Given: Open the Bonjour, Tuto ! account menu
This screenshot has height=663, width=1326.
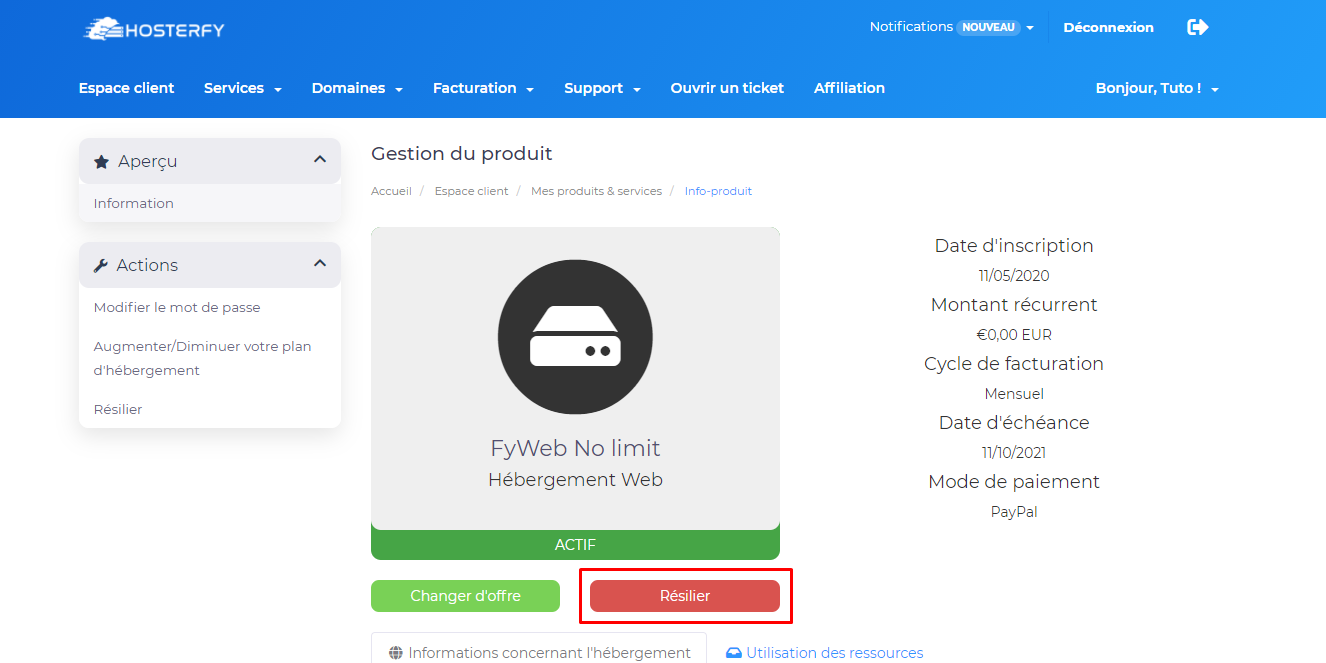Looking at the screenshot, I should pos(1157,88).
